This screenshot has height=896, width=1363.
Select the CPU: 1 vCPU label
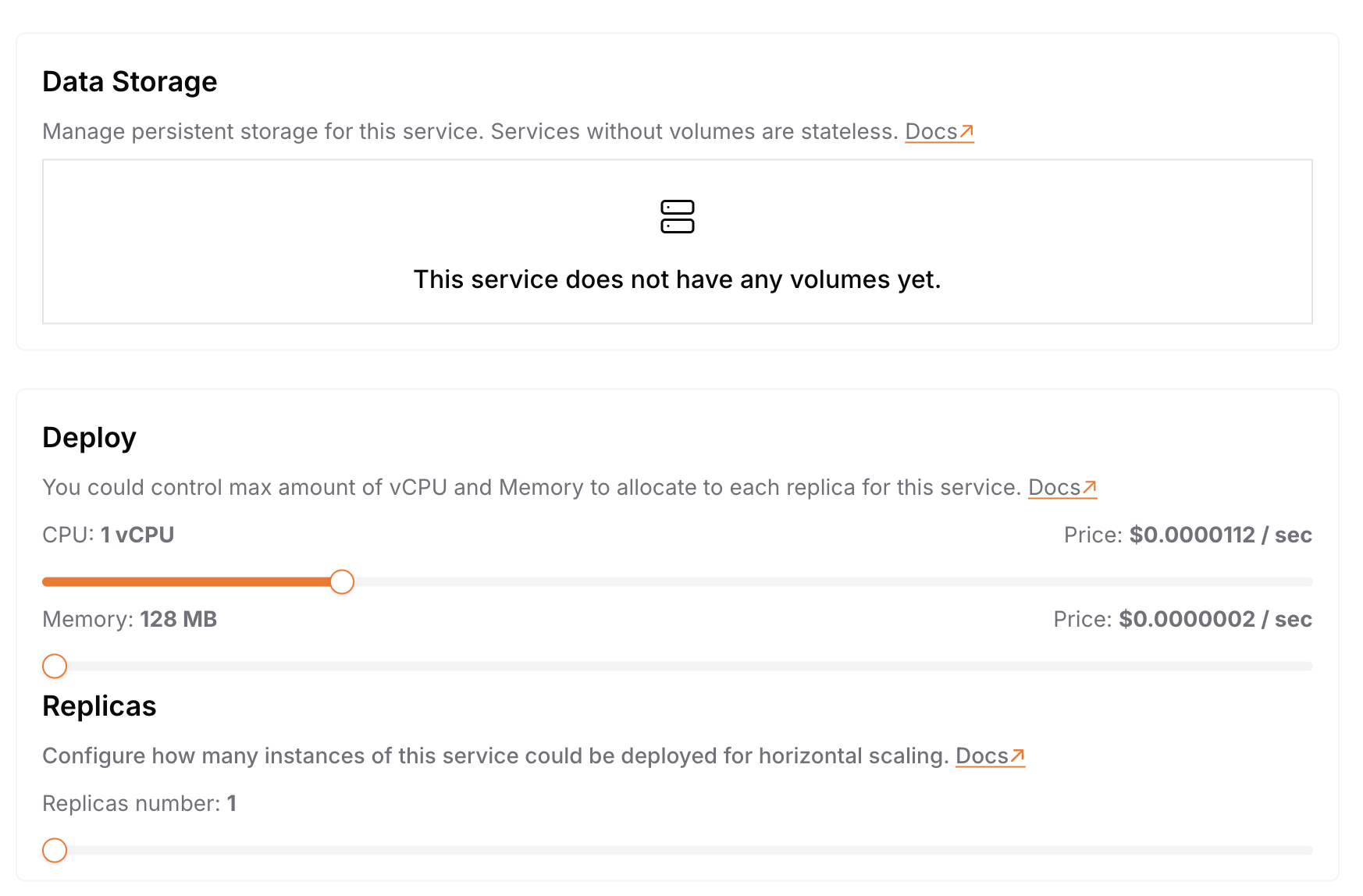tap(108, 534)
